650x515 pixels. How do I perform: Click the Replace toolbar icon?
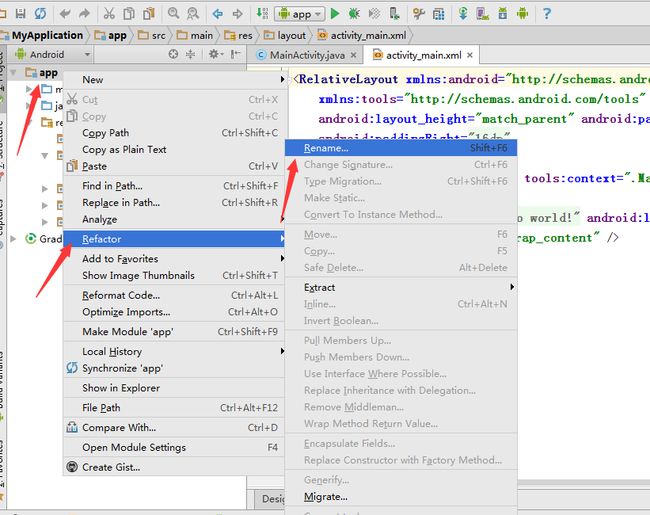coord(193,14)
